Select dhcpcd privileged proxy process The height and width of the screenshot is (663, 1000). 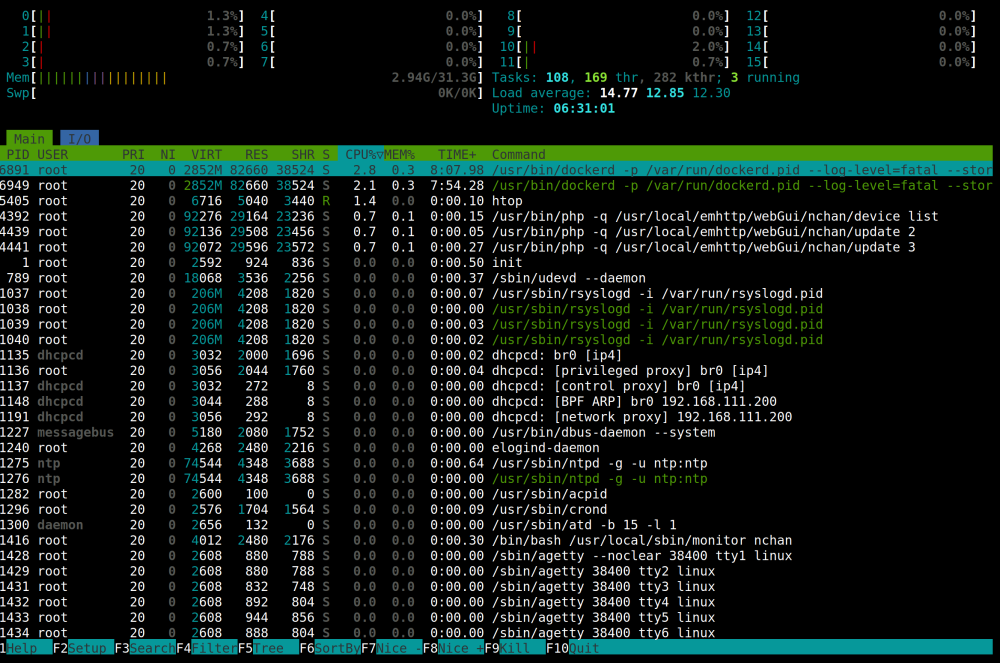coord(496,370)
